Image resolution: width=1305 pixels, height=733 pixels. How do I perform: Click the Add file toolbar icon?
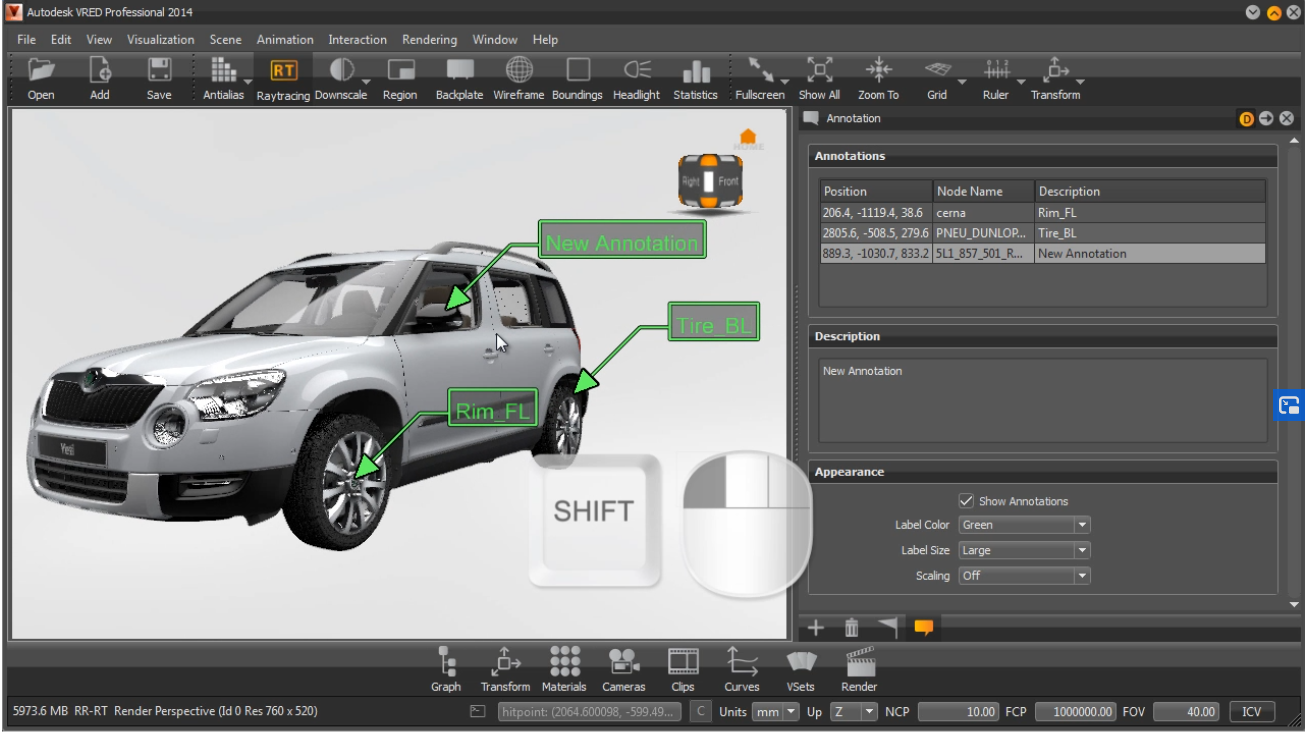click(100, 70)
